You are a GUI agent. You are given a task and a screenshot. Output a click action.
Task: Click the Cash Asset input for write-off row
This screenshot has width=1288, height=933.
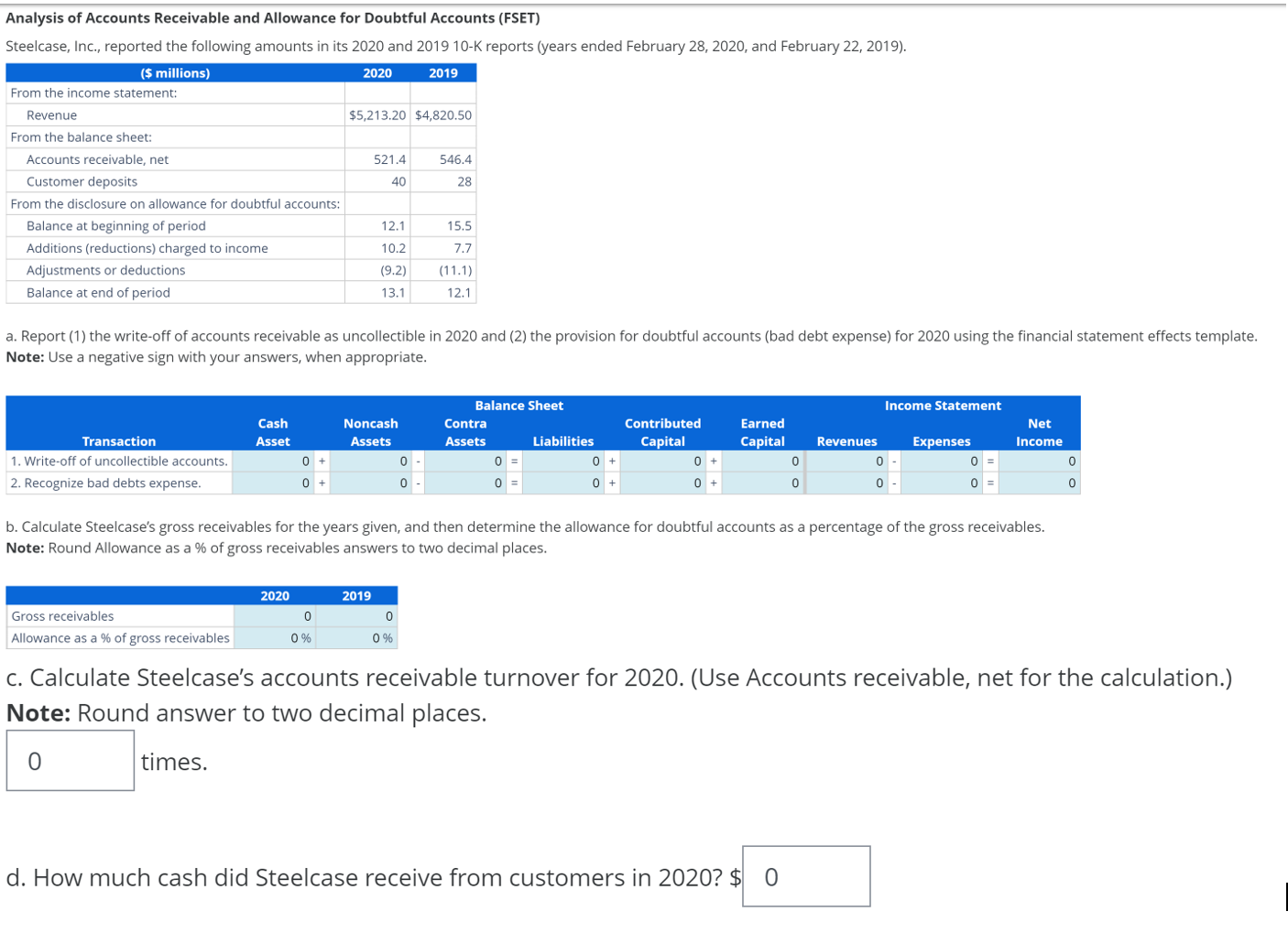click(275, 461)
